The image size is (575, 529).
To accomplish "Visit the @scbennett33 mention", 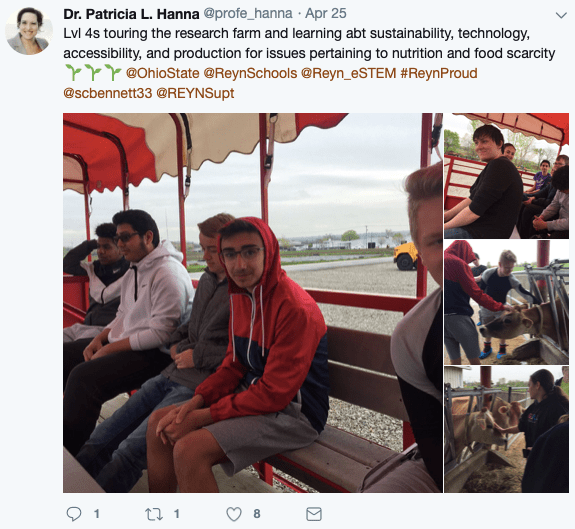I will [108, 93].
